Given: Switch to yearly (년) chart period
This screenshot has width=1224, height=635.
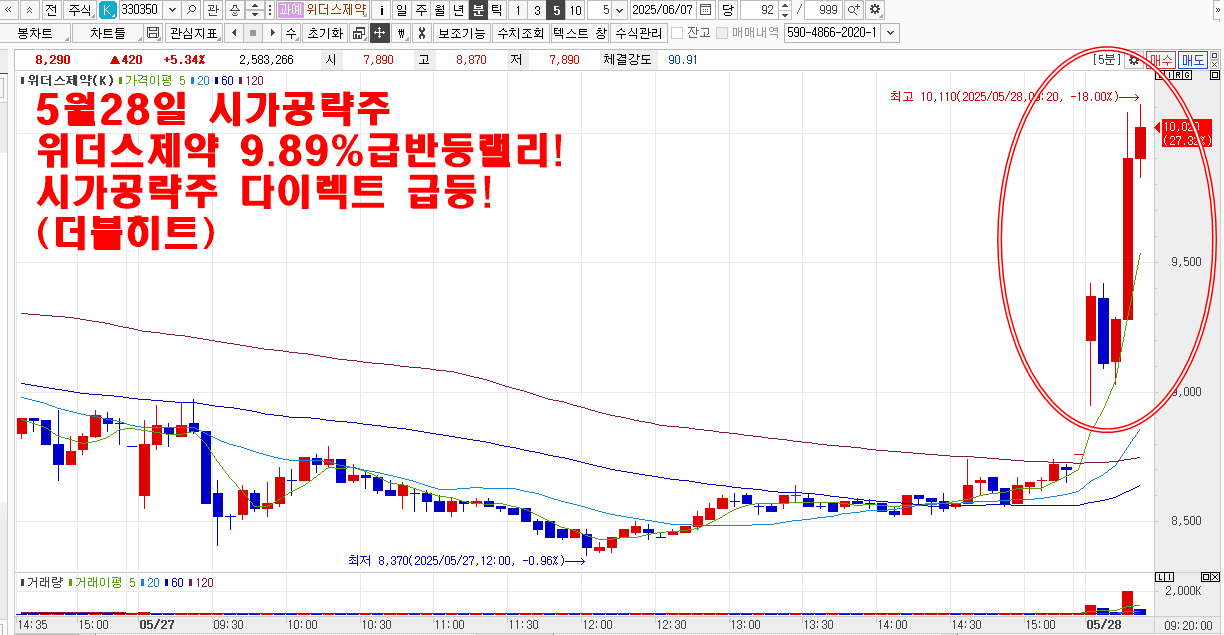Looking at the screenshot, I should [458, 10].
